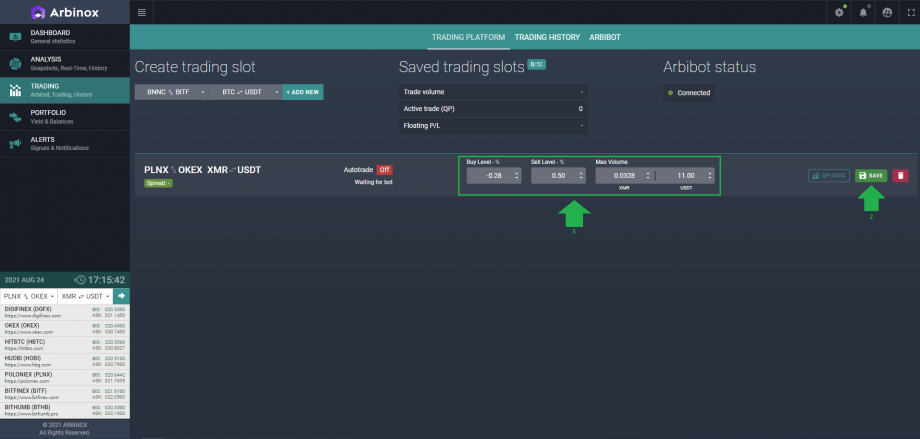Open the bitfinex.com link
920x439 pixels.
(x=32, y=398)
